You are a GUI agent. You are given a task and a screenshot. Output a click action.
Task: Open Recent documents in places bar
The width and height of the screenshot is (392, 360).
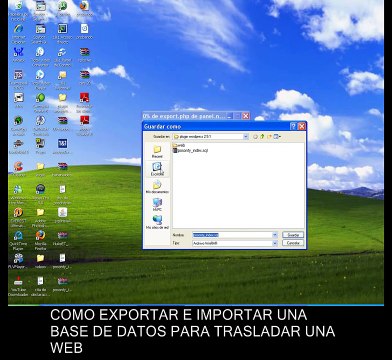coord(157,151)
